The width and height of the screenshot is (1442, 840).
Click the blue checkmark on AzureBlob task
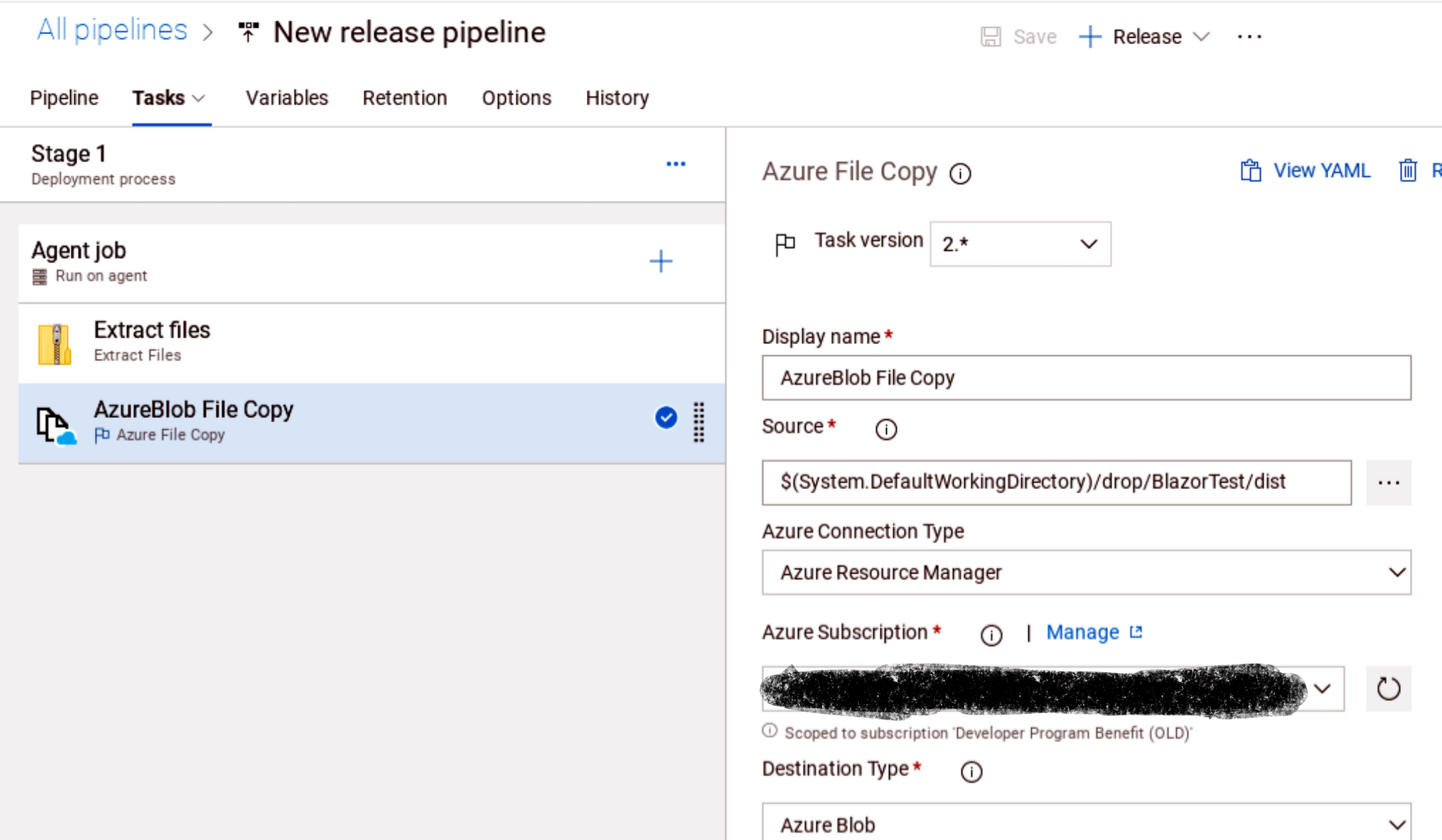pyautogui.click(x=666, y=417)
